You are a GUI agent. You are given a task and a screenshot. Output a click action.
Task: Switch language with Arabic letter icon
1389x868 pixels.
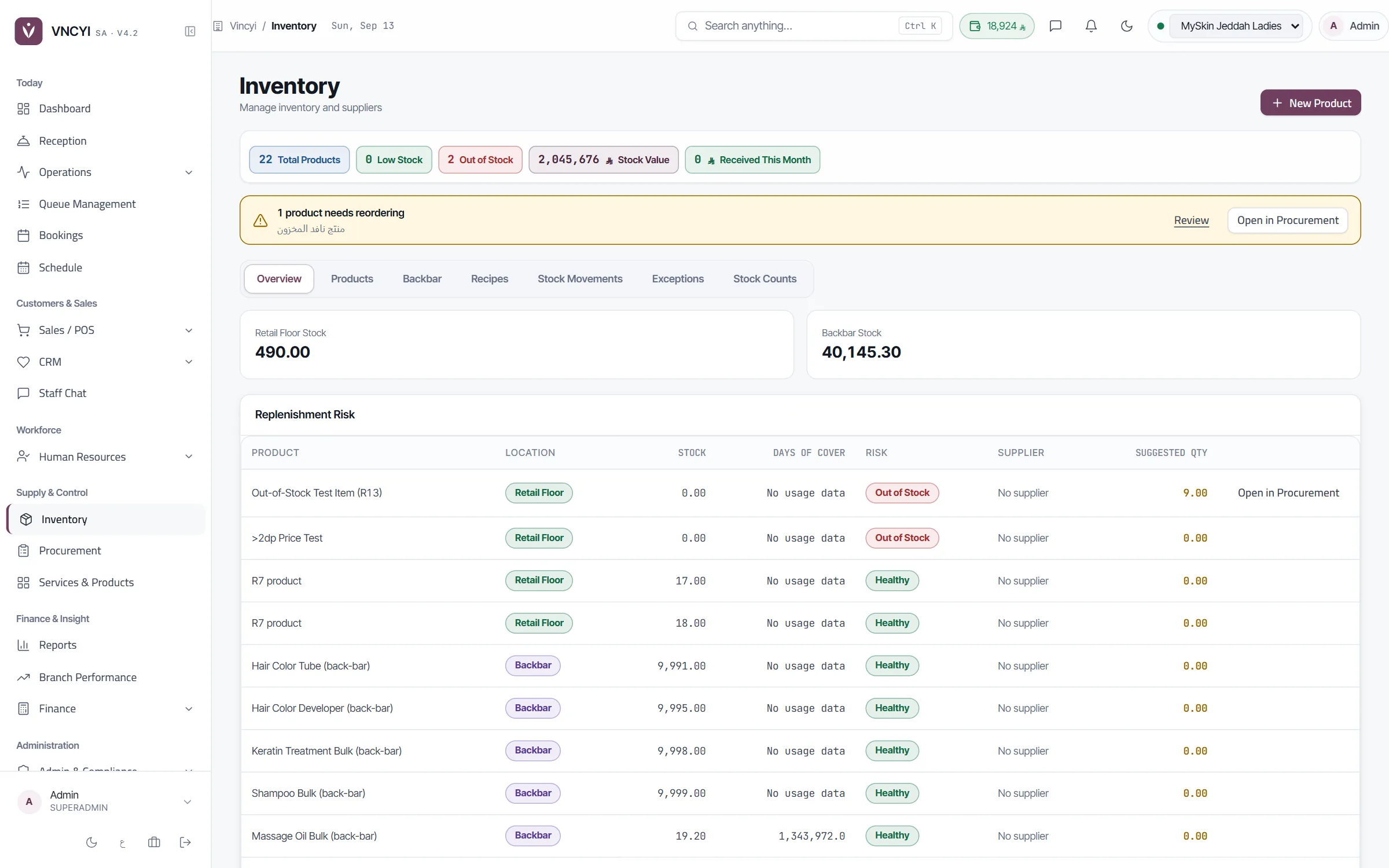(123, 843)
